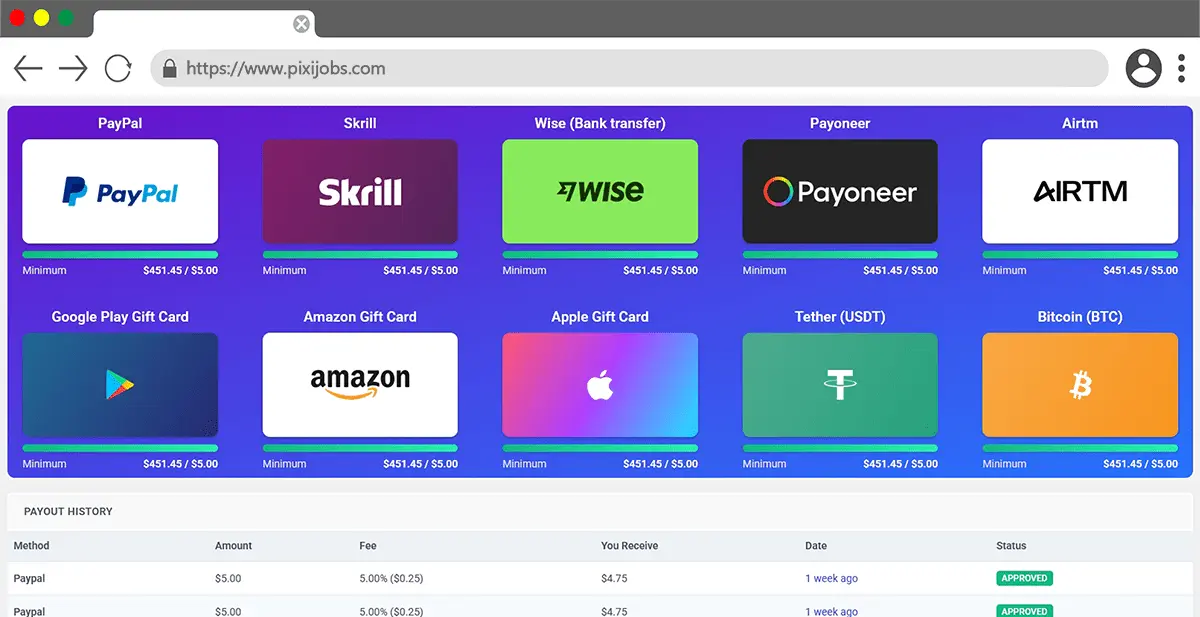
Task: Click the Amount column header
Action: click(x=233, y=546)
